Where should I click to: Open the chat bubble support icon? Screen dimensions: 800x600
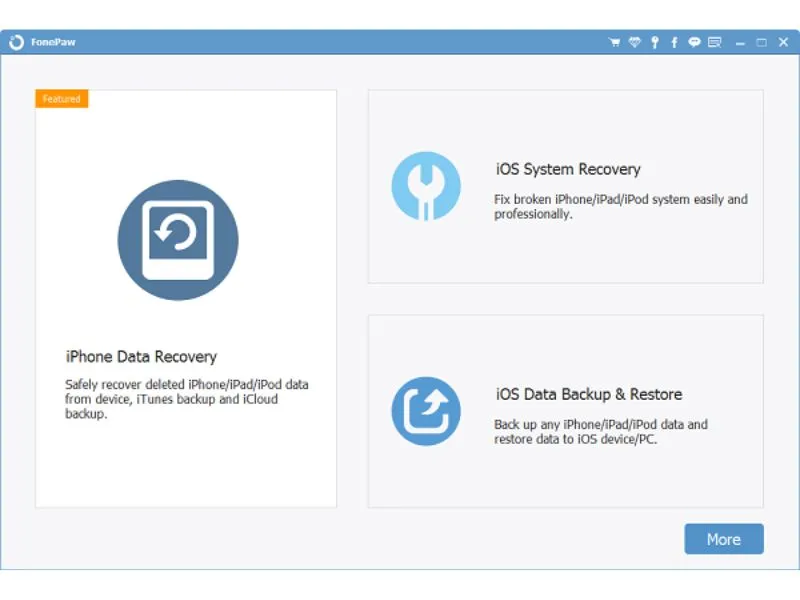694,42
